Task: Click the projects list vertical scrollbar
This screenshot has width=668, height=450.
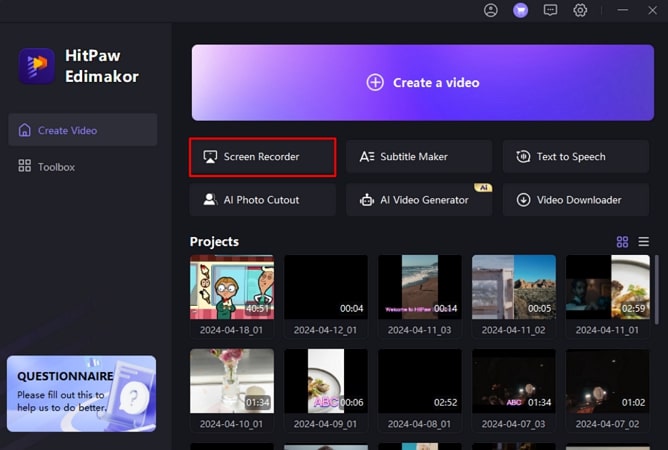Action: tap(656, 290)
